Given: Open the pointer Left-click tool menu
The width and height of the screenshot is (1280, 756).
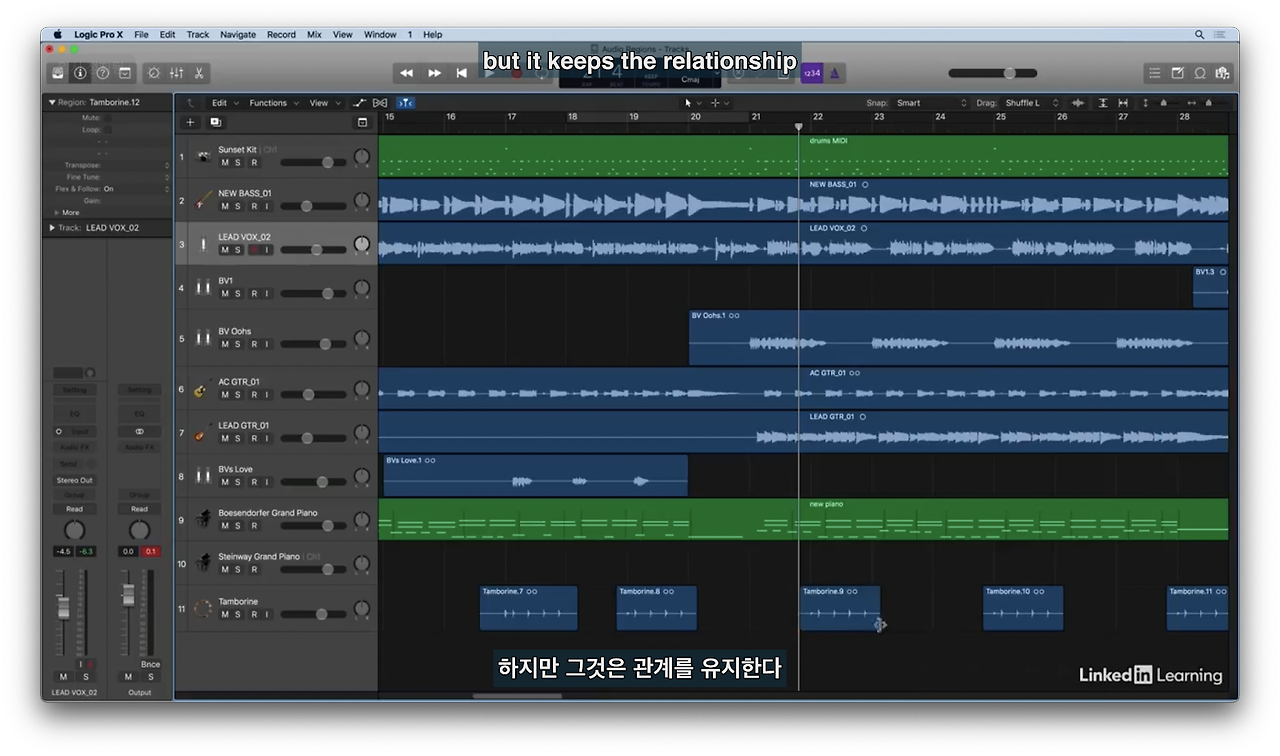Looking at the screenshot, I should pyautogui.click(x=692, y=103).
